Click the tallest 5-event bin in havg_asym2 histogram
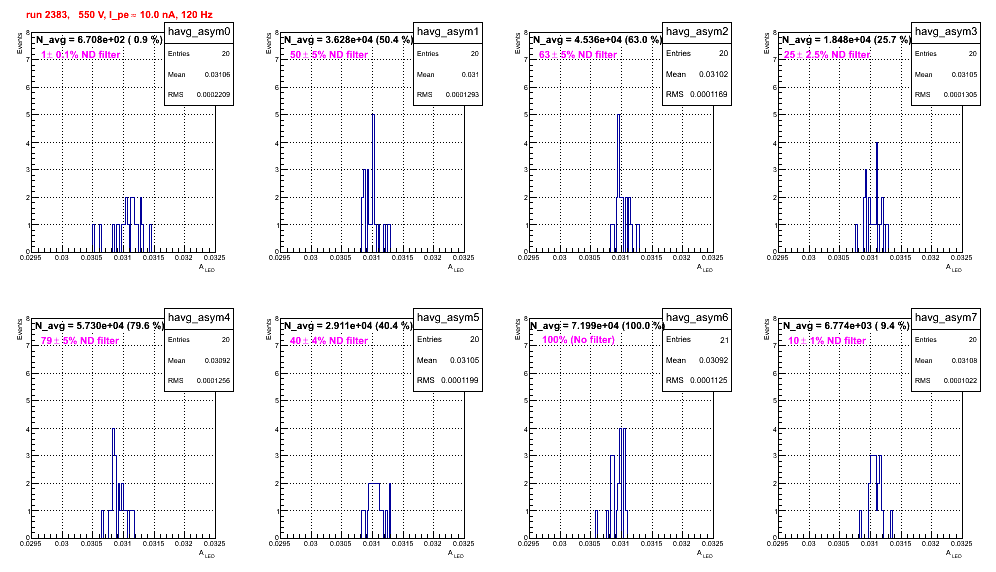996x572 pixels. click(x=619, y=183)
